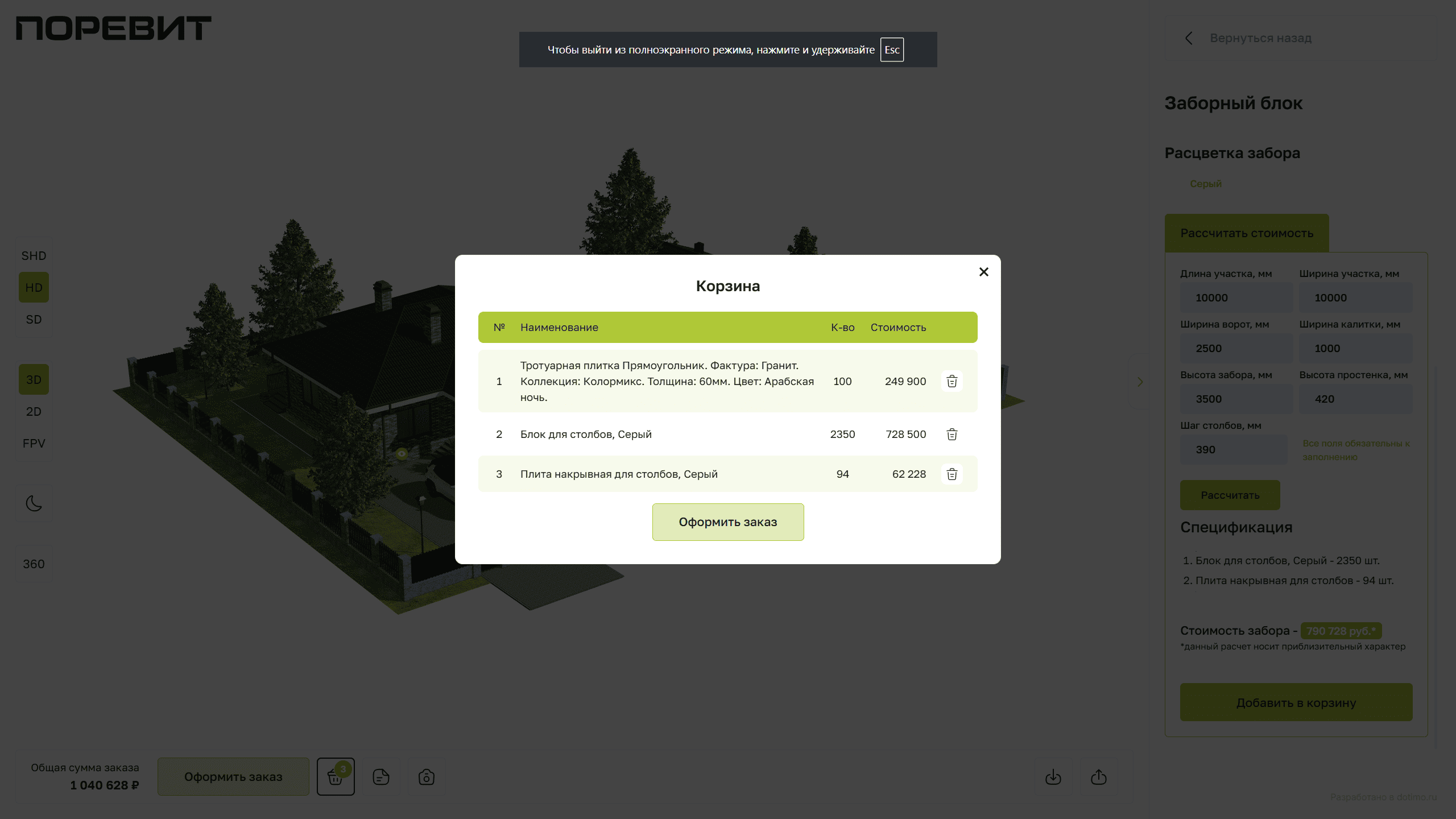Collapse the side panel with the chevron arrow
The image size is (1456, 819).
tap(1140, 382)
